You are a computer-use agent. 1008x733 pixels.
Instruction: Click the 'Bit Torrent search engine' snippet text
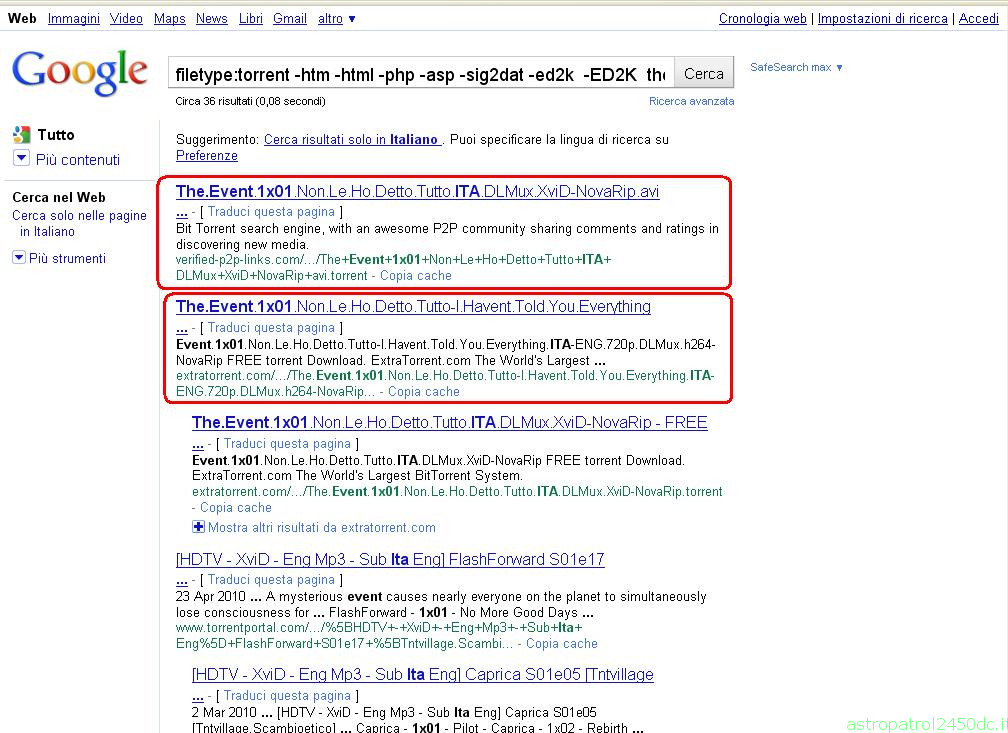point(447,236)
